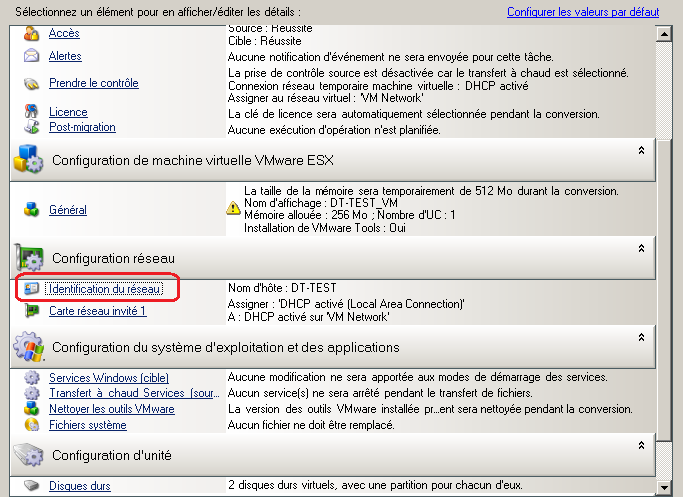Screen dimensions: 683x497
Task: Click the text 'Nom d'affichage : DT-TEST_VM'
Action: click(x=321, y=203)
